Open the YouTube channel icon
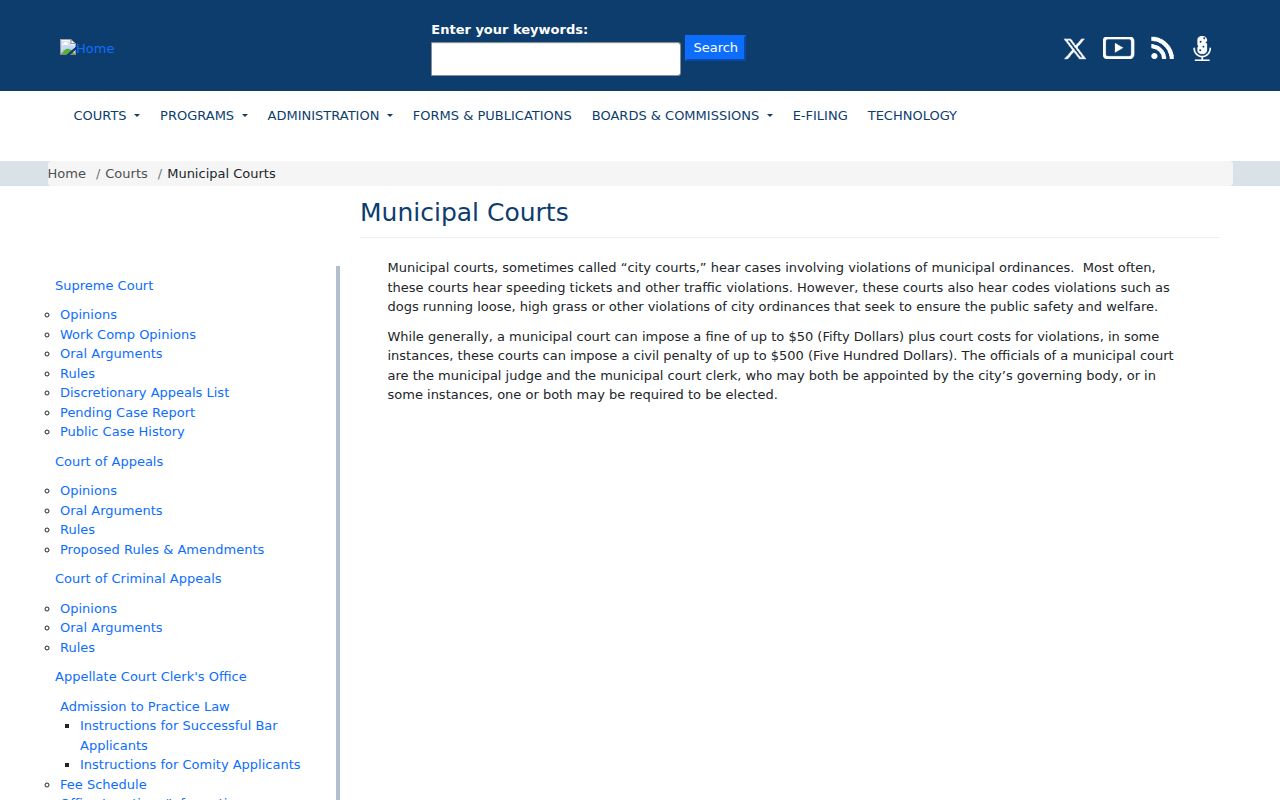The image size is (1280, 800). pos(1118,48)
